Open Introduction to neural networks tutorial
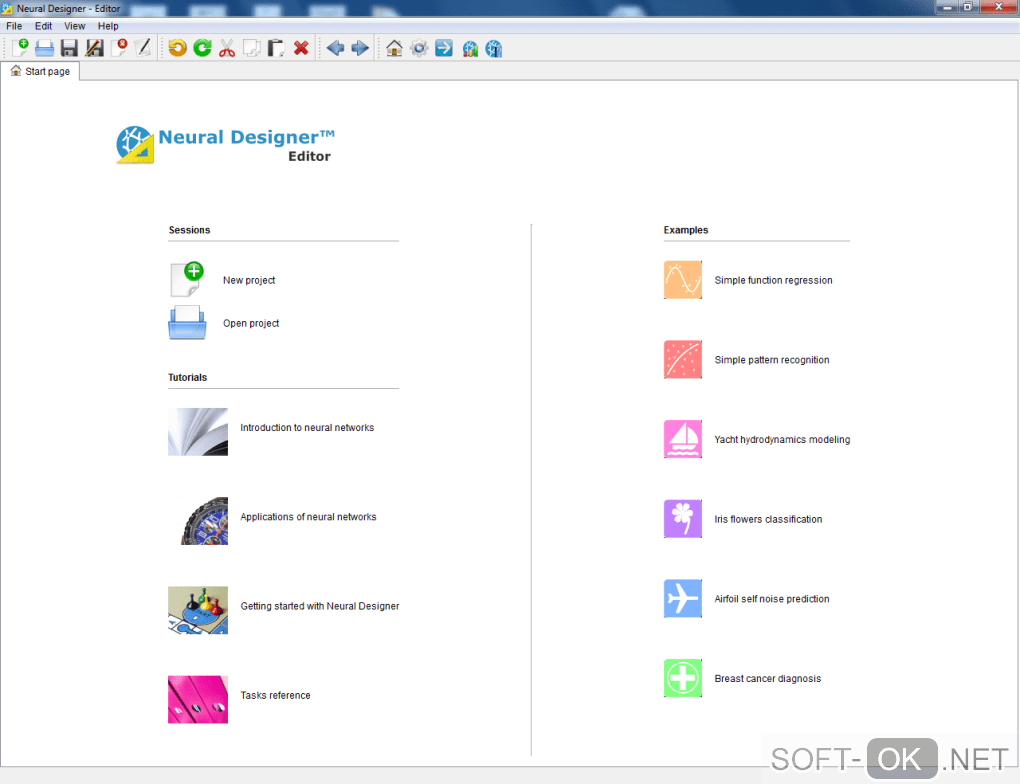 click(x=307, y=427)
